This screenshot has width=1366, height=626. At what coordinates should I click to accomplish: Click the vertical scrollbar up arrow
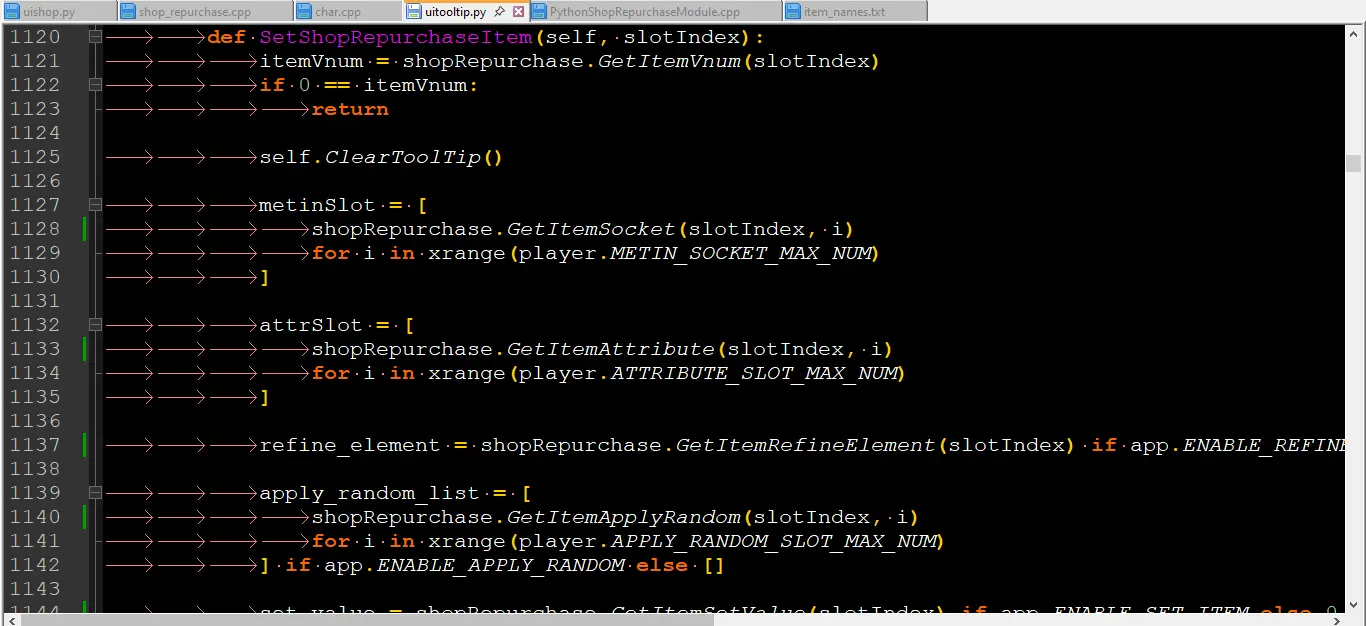tap(1353, 33)
